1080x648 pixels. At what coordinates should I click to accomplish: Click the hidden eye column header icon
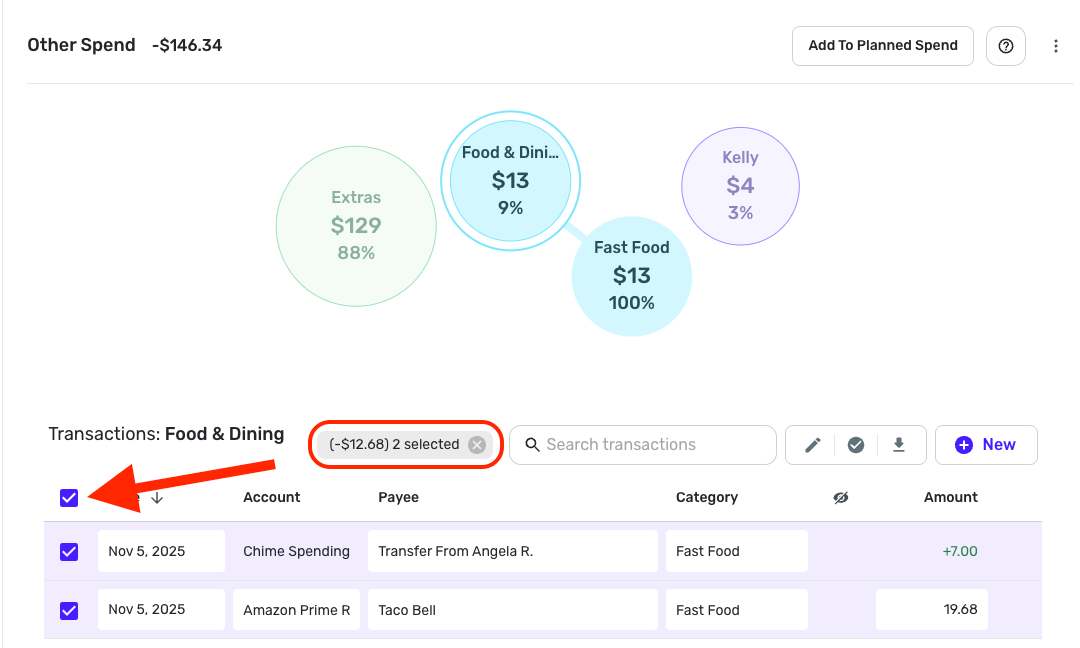(x=841, y=497)
